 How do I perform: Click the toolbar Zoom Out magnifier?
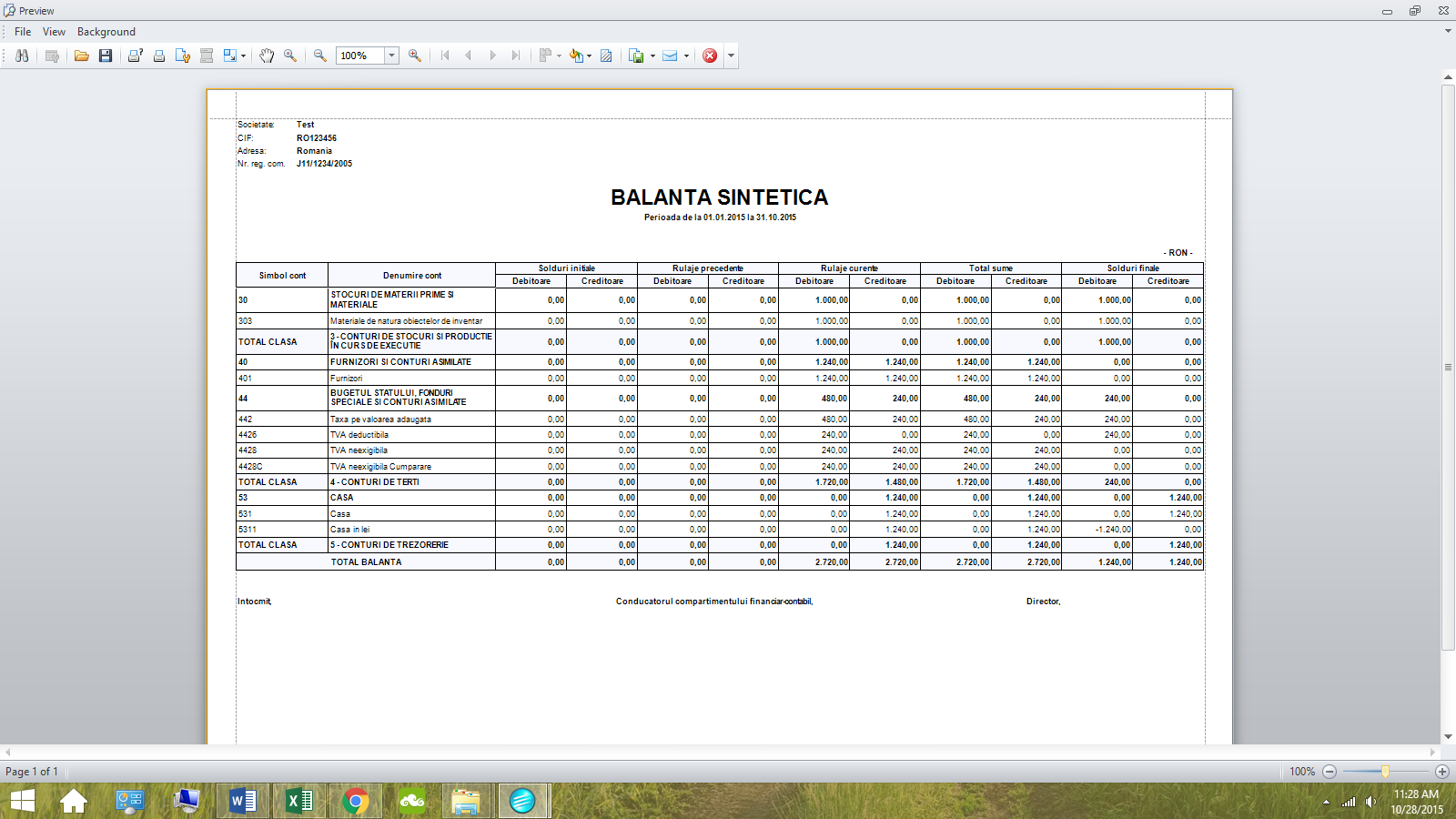click(320, 56)
